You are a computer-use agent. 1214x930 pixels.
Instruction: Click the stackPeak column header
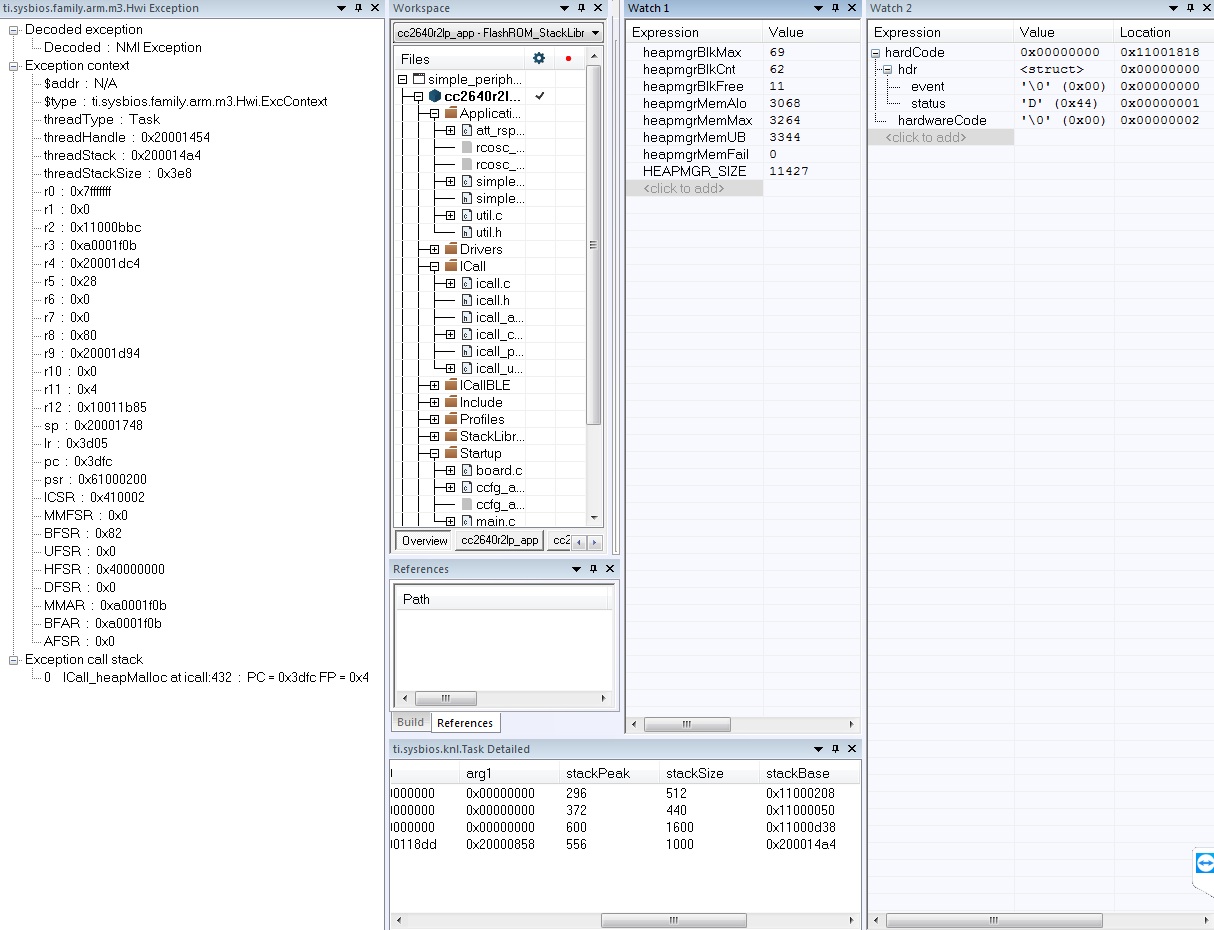coord(610,773)
